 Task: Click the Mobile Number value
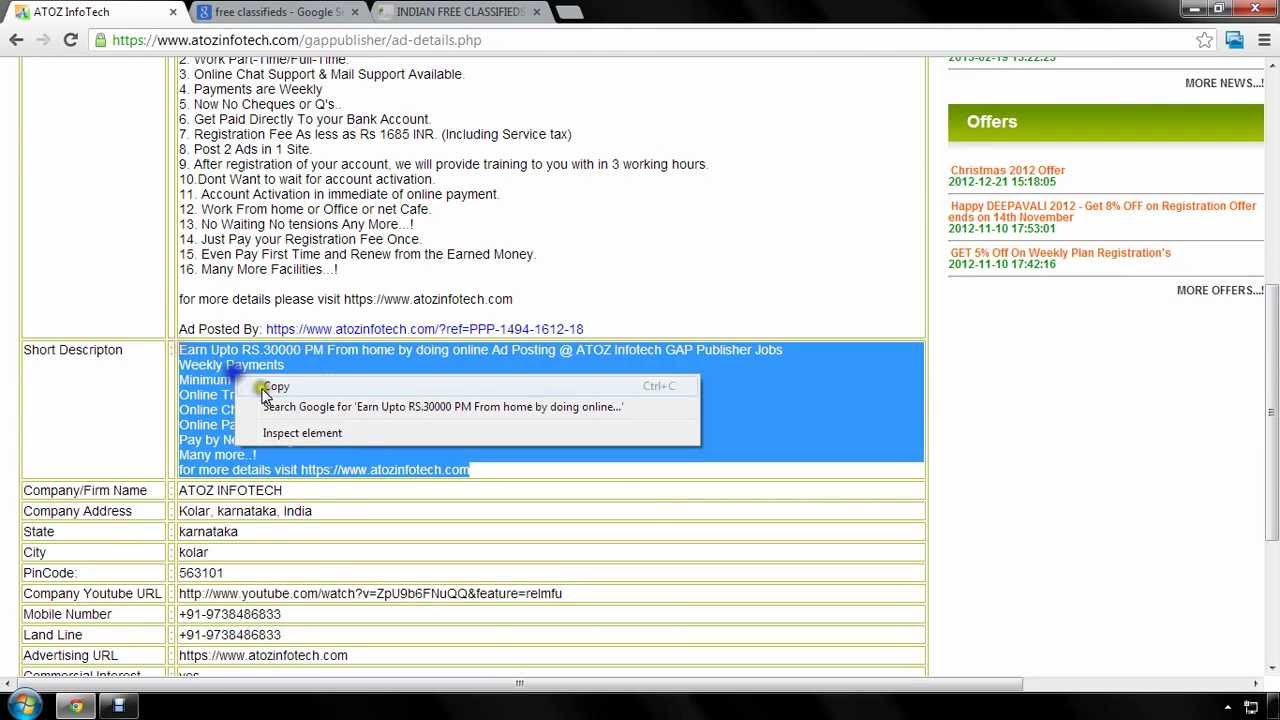coord(230,615)
